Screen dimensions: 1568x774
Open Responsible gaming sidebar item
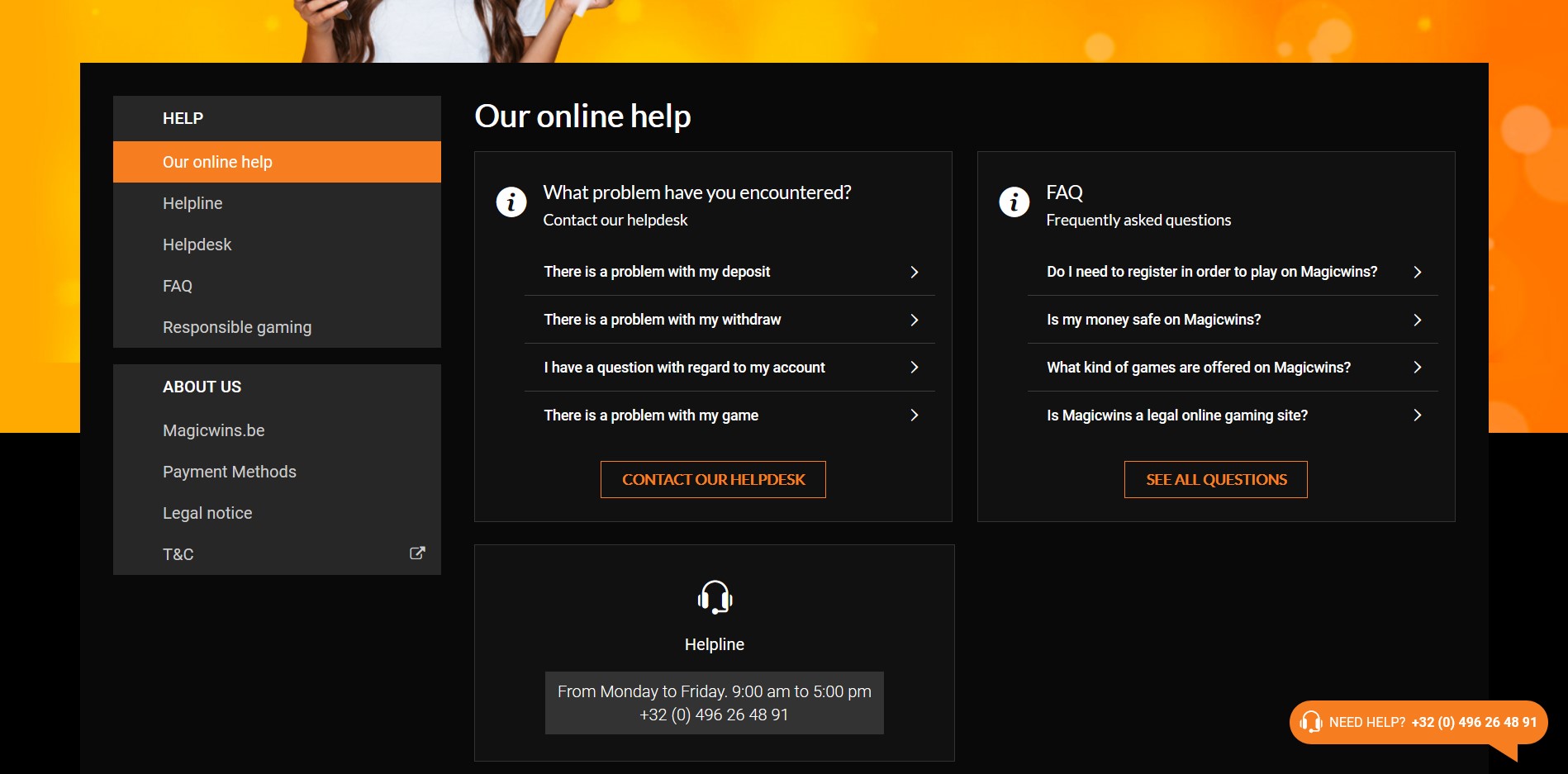coord(277,327)
